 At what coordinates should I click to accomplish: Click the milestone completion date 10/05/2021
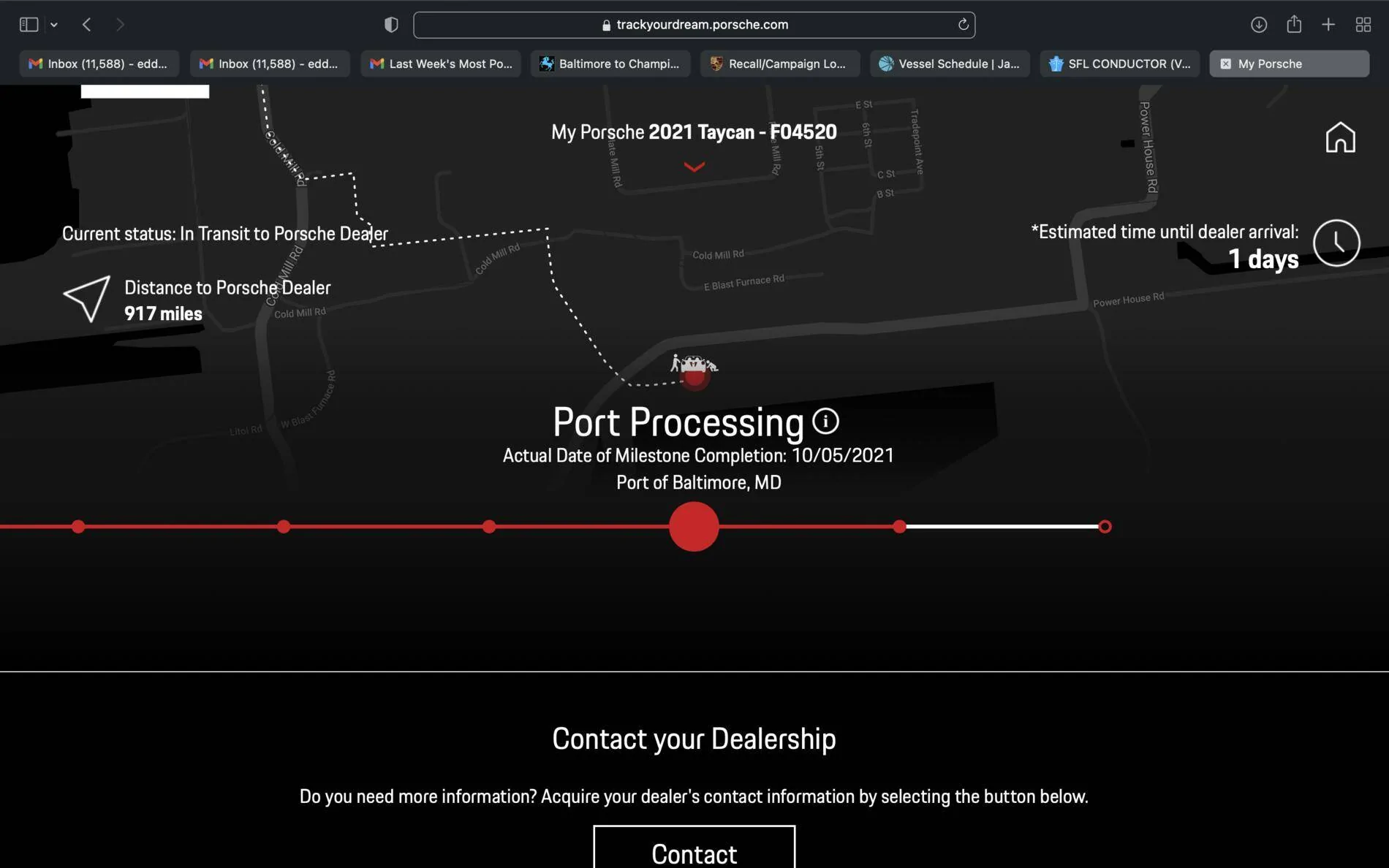[843, 455]
